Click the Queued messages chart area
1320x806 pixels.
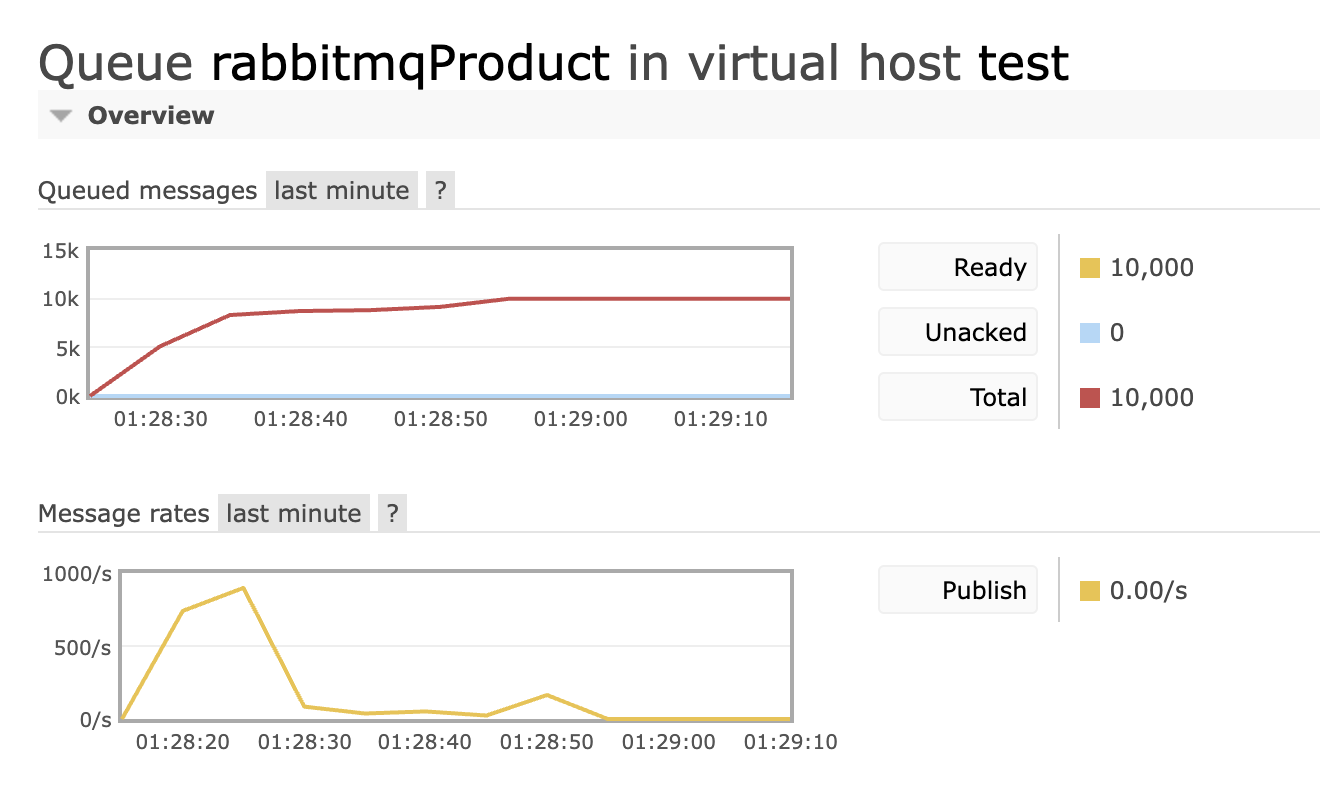click(x=440, y=323)
